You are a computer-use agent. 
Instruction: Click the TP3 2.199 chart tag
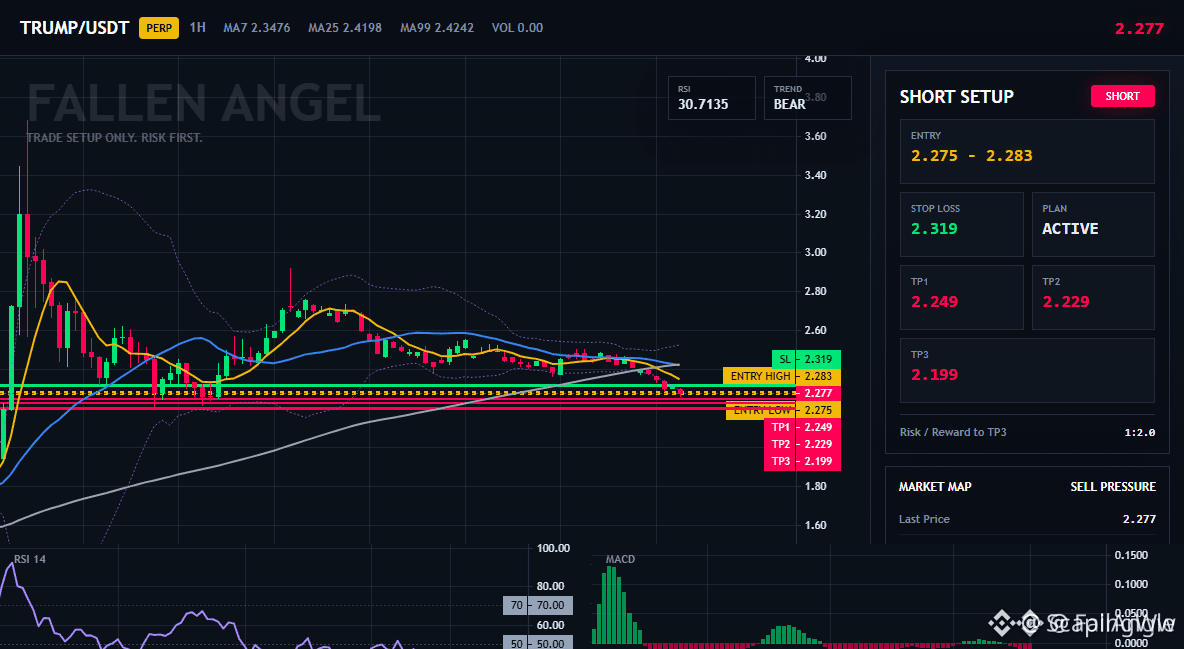[x=802, y=462]
